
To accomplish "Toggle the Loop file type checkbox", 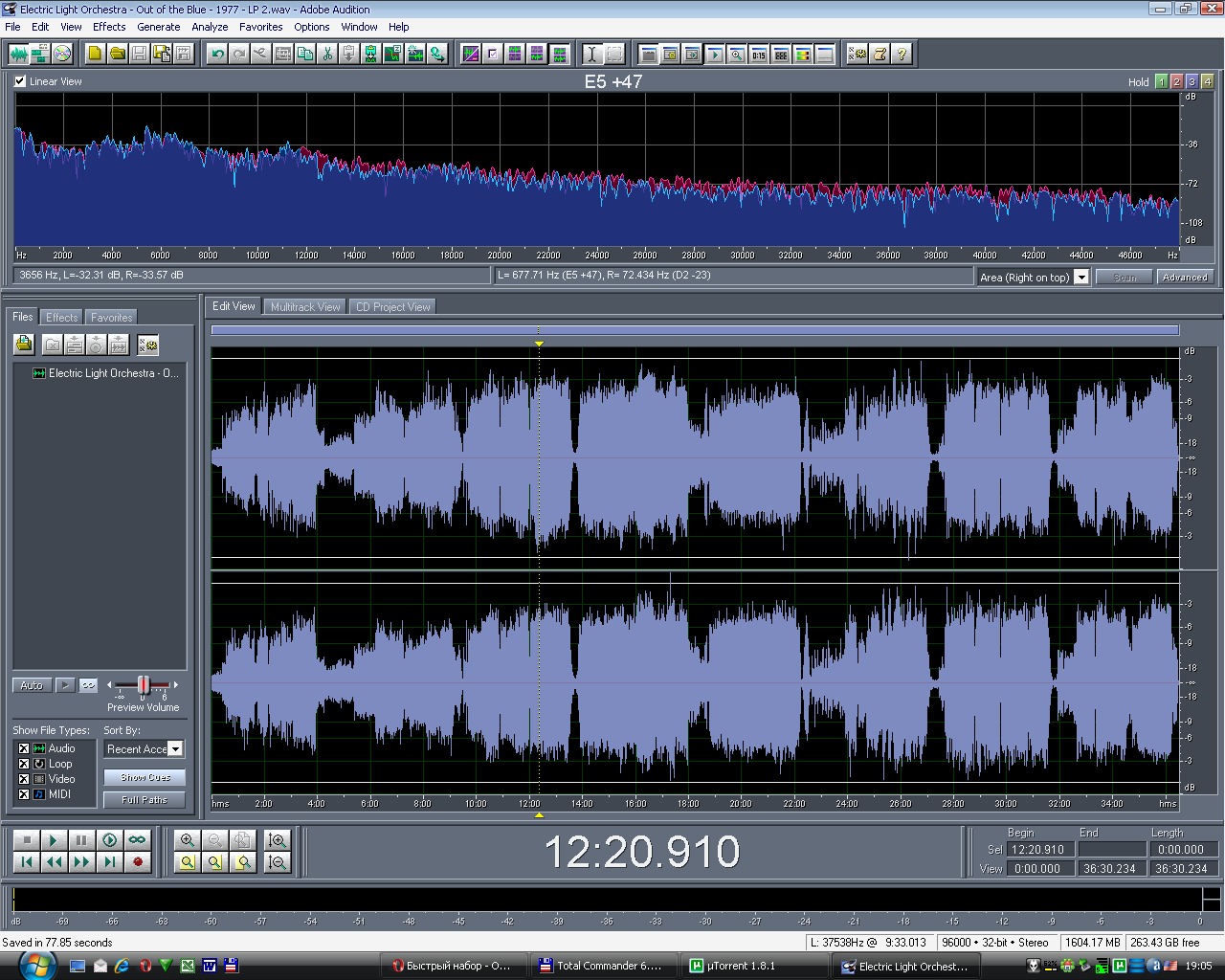I will 24,764.
